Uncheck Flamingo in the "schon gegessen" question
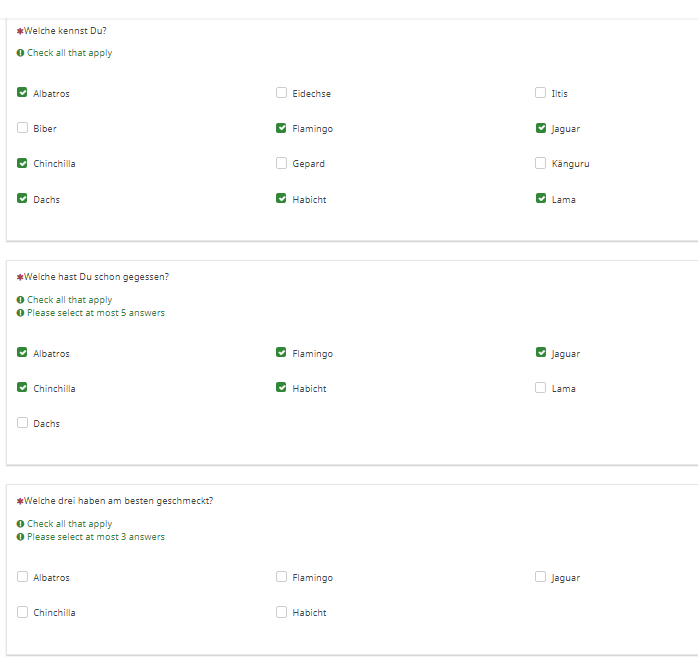 (x=282, y=353)
